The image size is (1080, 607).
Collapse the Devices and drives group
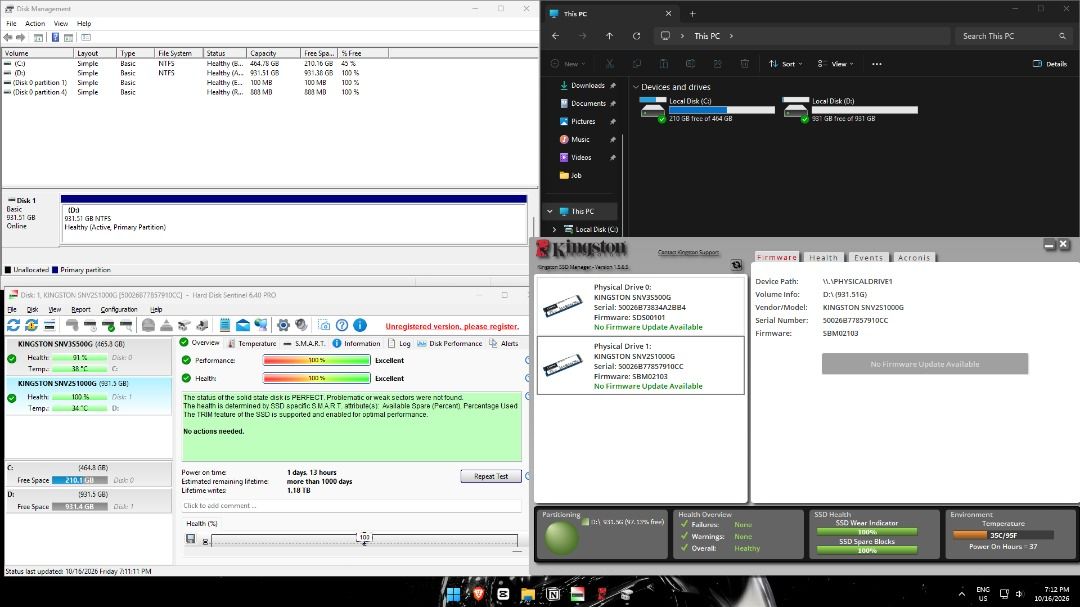coord(636,88)
